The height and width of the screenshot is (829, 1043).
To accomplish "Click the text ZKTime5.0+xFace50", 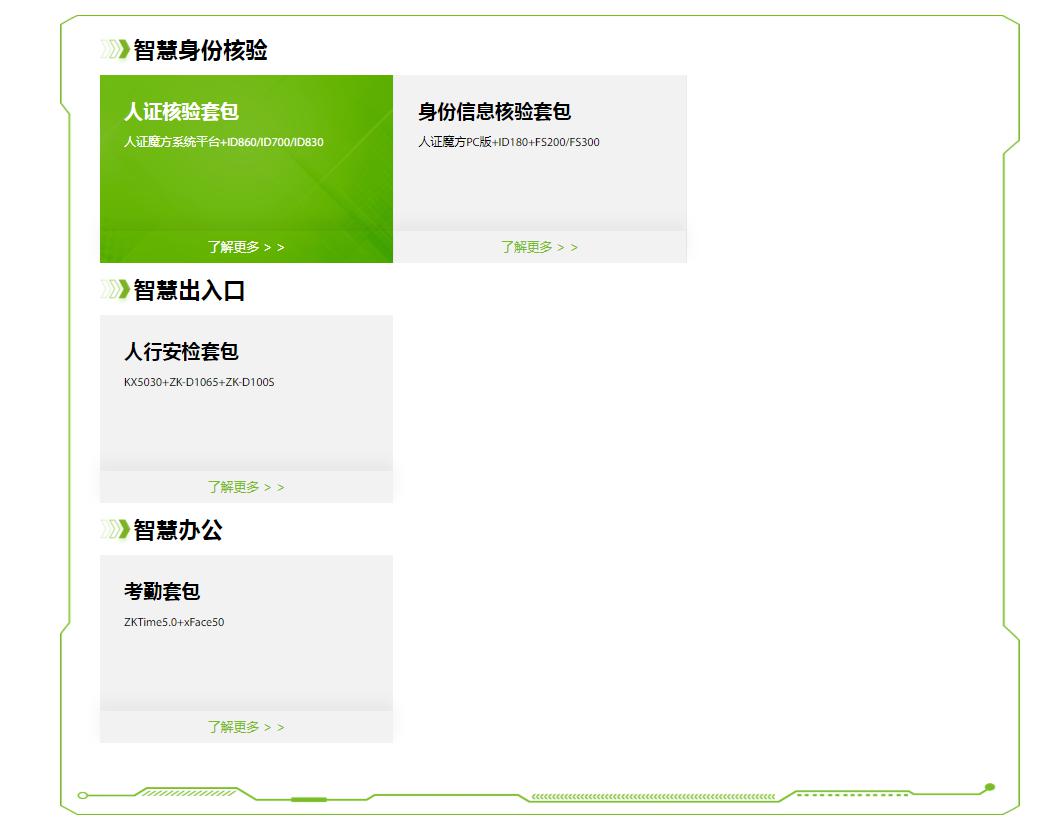I will pos(173,621).
